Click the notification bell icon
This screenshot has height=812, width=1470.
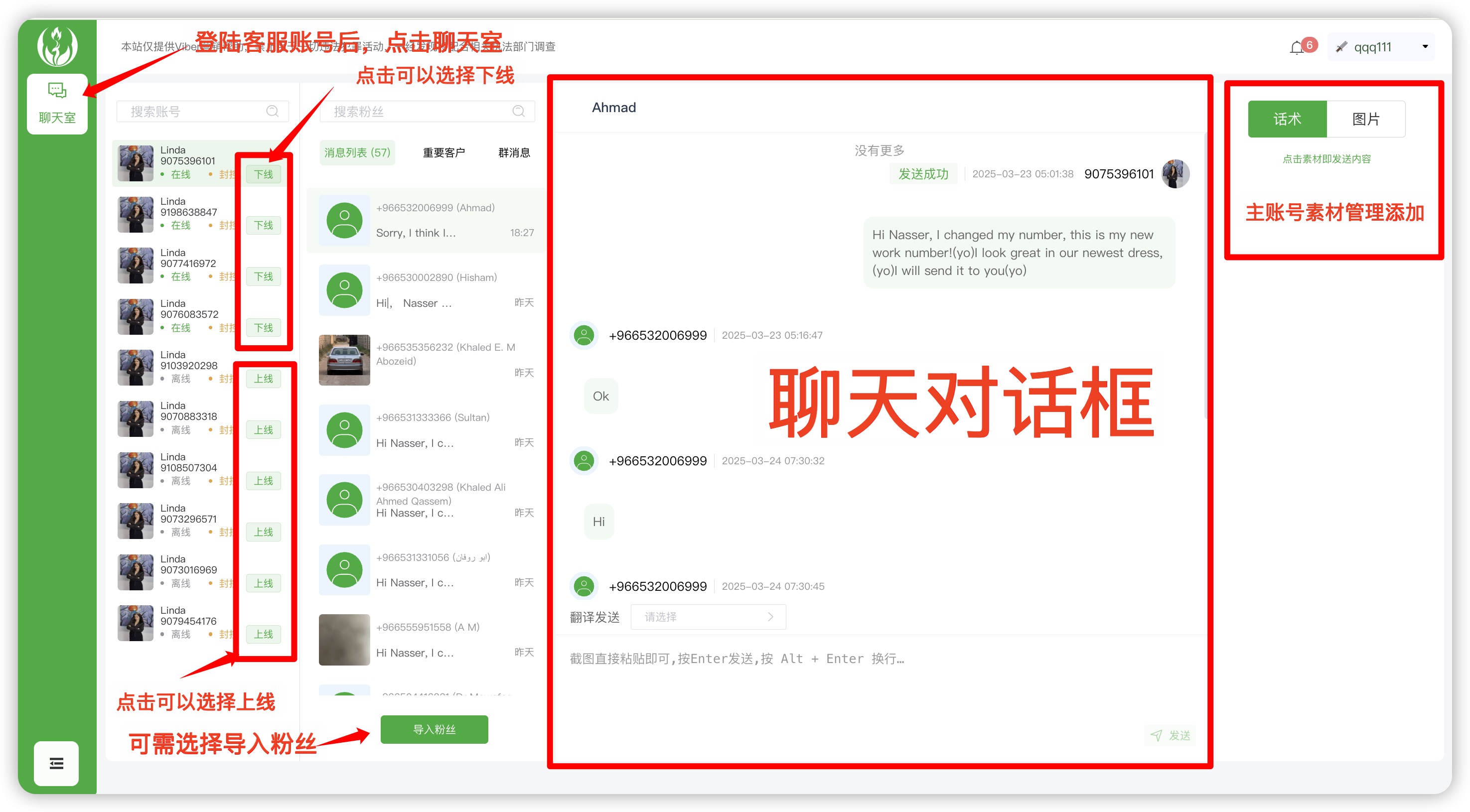1296,47
